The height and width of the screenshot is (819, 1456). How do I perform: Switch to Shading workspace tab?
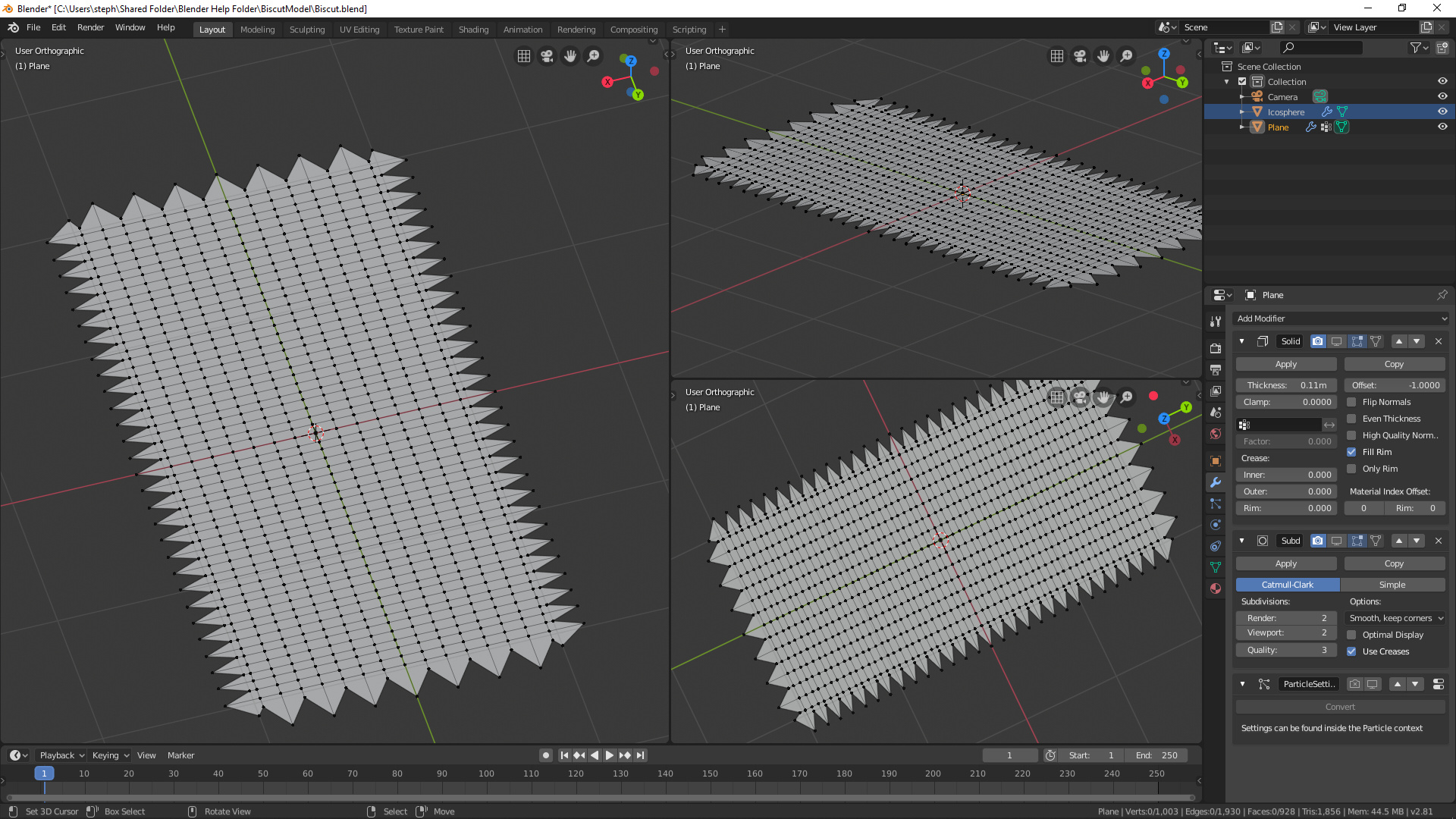473,30
